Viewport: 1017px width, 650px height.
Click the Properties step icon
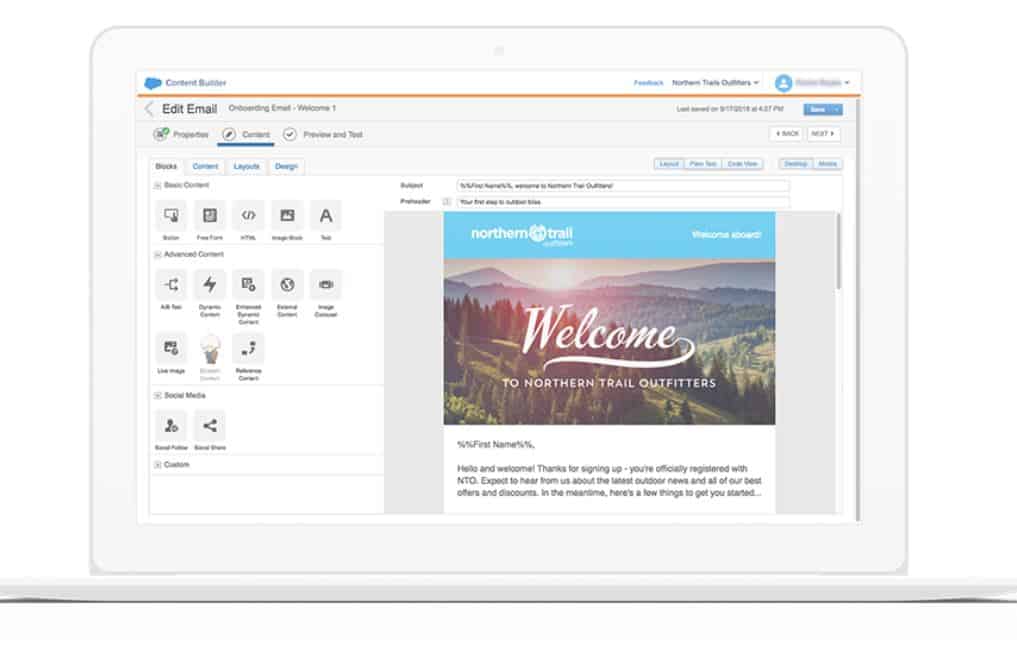coord(161,134)
